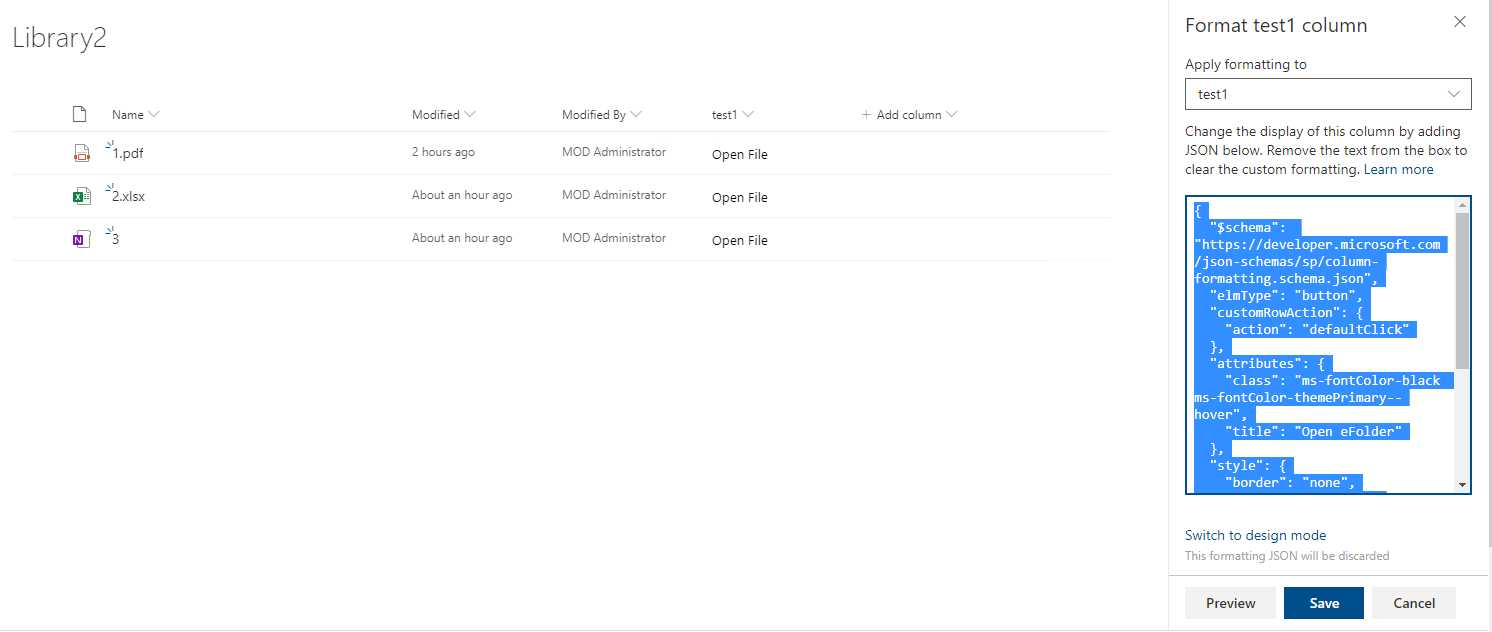Click the plus icon on Add column
Screen dimensions: 1492x632
click(x=866, y=115)
